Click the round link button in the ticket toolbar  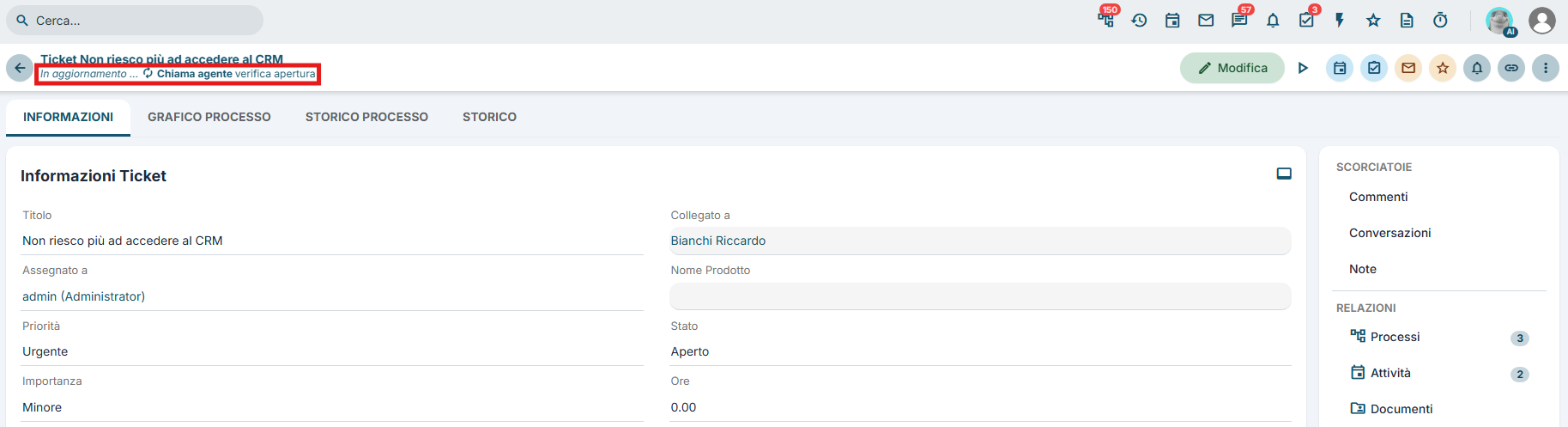pos(1511,68)
